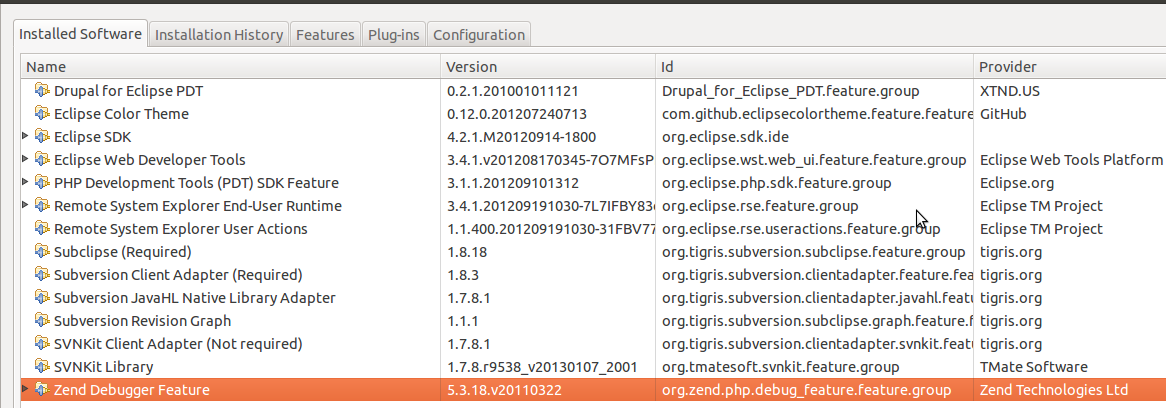
Task: Click the Zend Technologies Ltd provider cell
Action: 1054,390
